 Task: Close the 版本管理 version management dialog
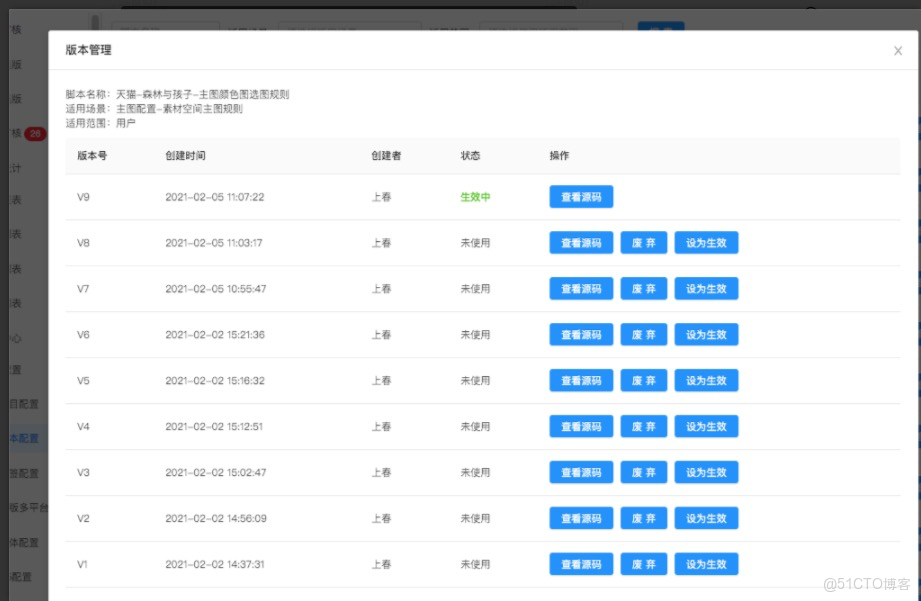[x=897, y=50]
